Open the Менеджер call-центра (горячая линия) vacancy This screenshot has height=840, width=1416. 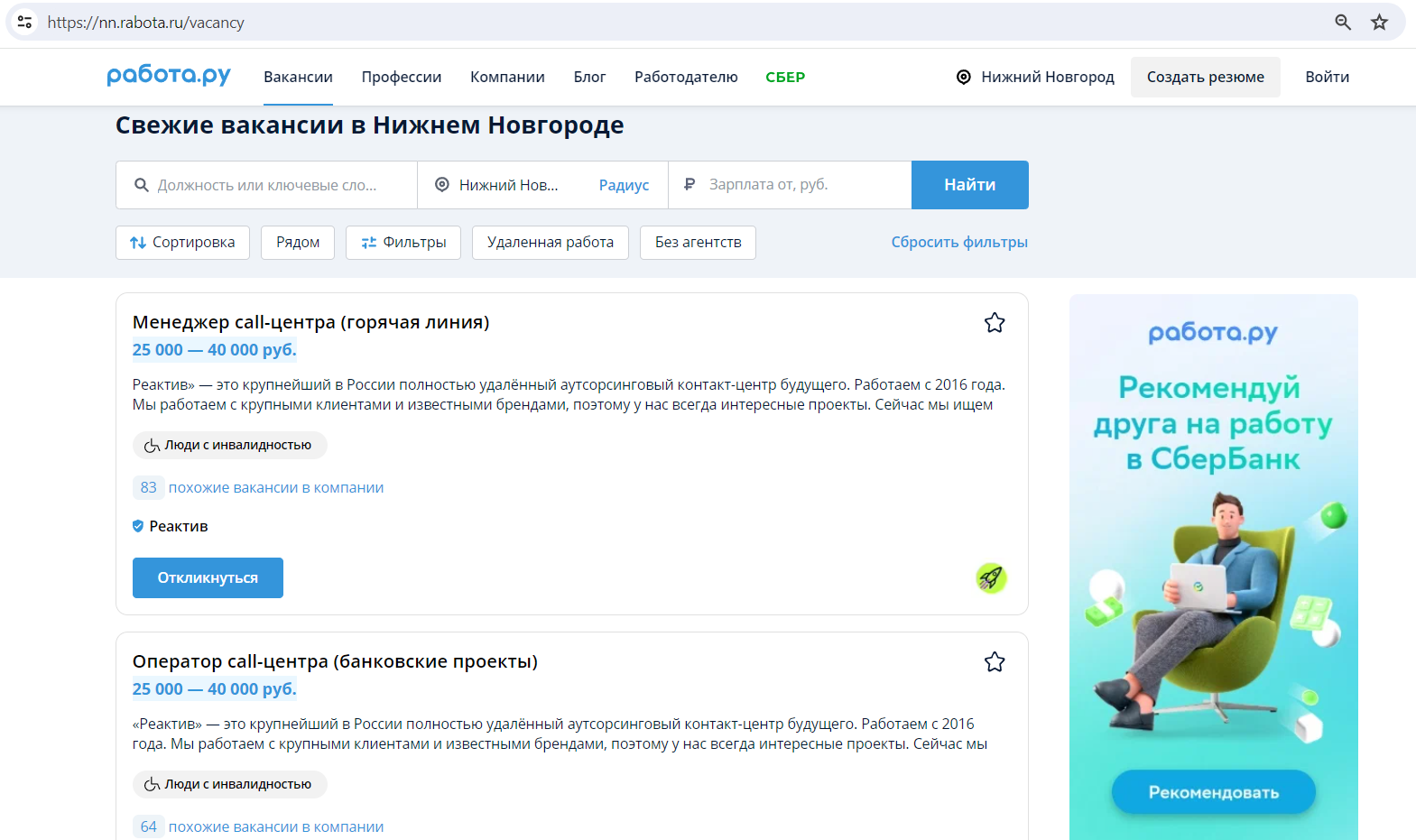click(x=311, y=322)
